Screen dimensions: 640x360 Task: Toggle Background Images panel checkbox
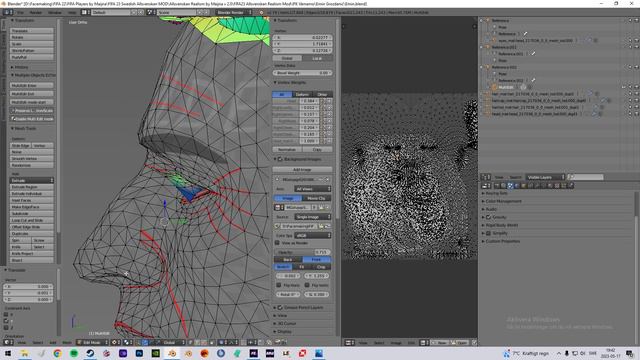(x=280, y=159)
